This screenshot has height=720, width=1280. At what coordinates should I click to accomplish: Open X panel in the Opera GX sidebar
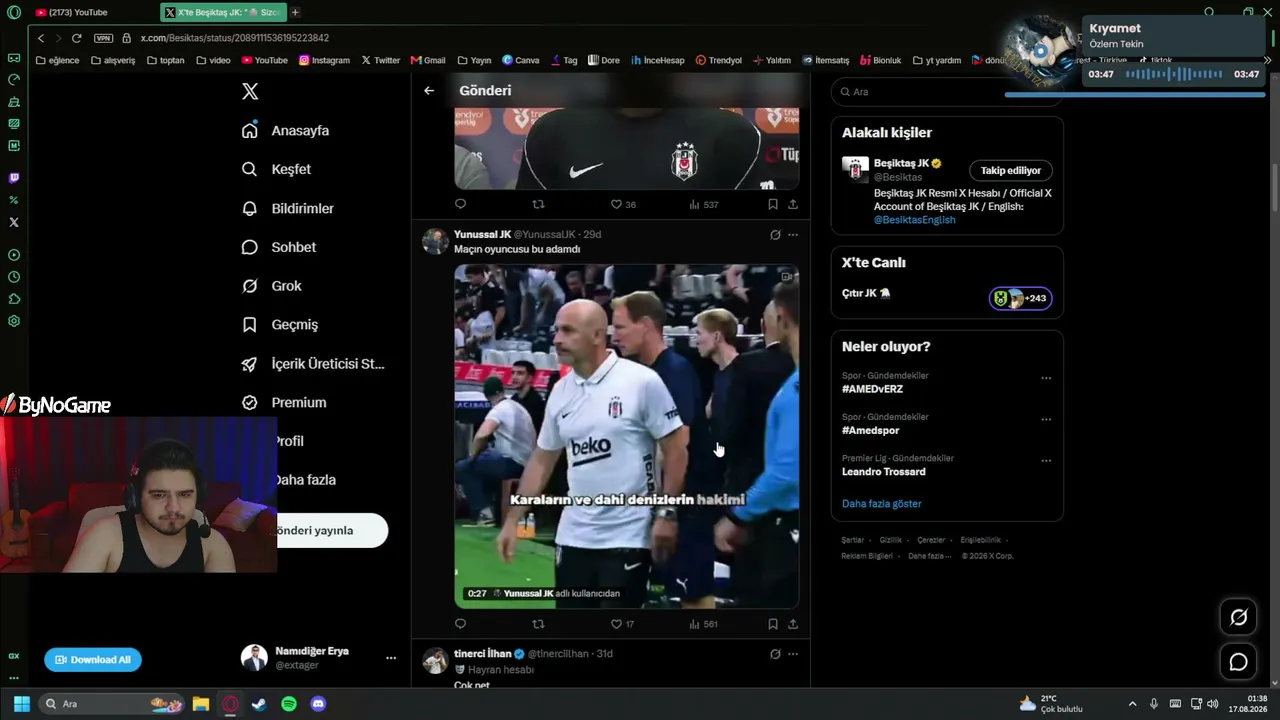(x=14, y=222)
